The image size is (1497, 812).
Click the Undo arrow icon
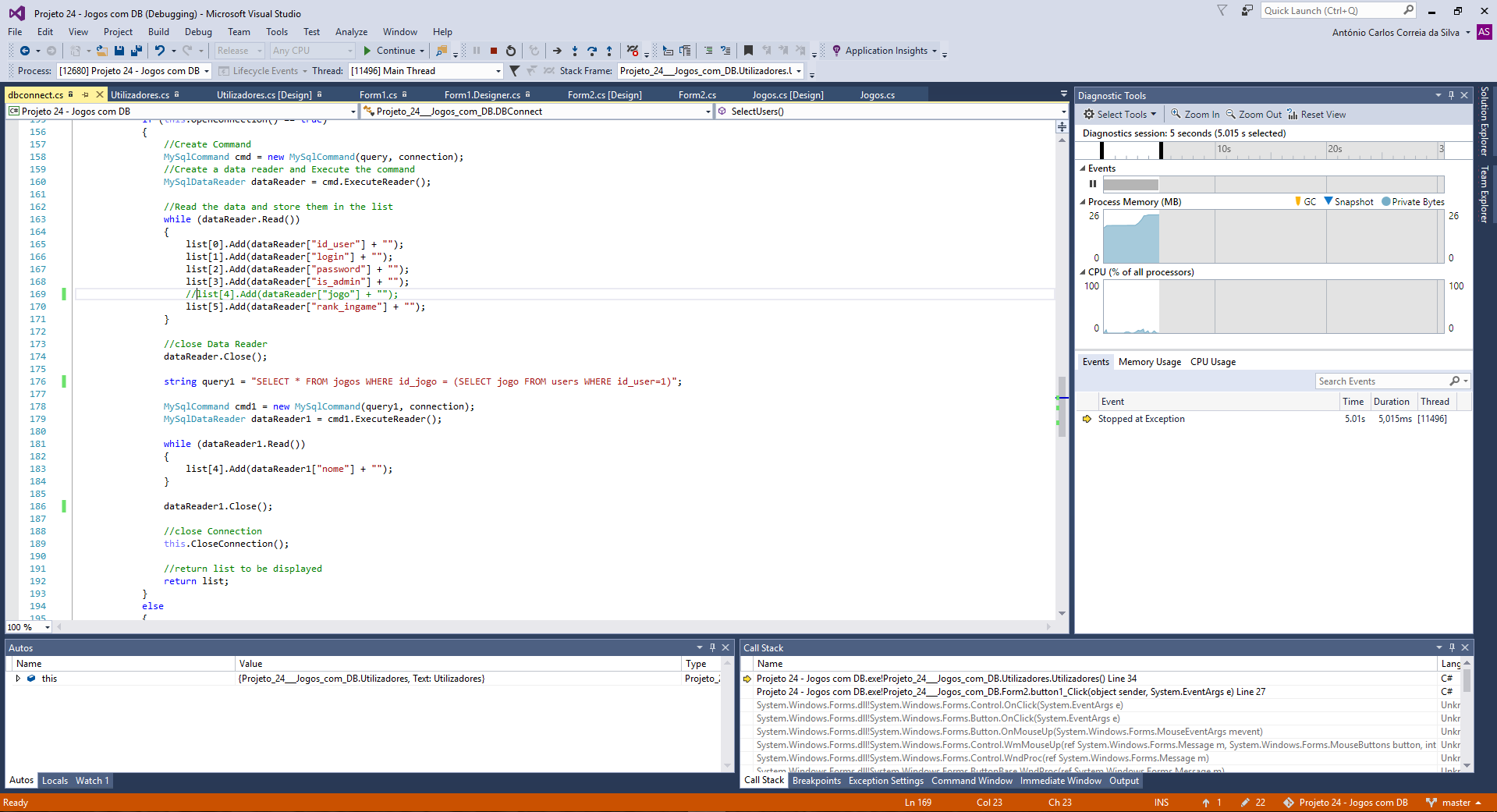159,51
